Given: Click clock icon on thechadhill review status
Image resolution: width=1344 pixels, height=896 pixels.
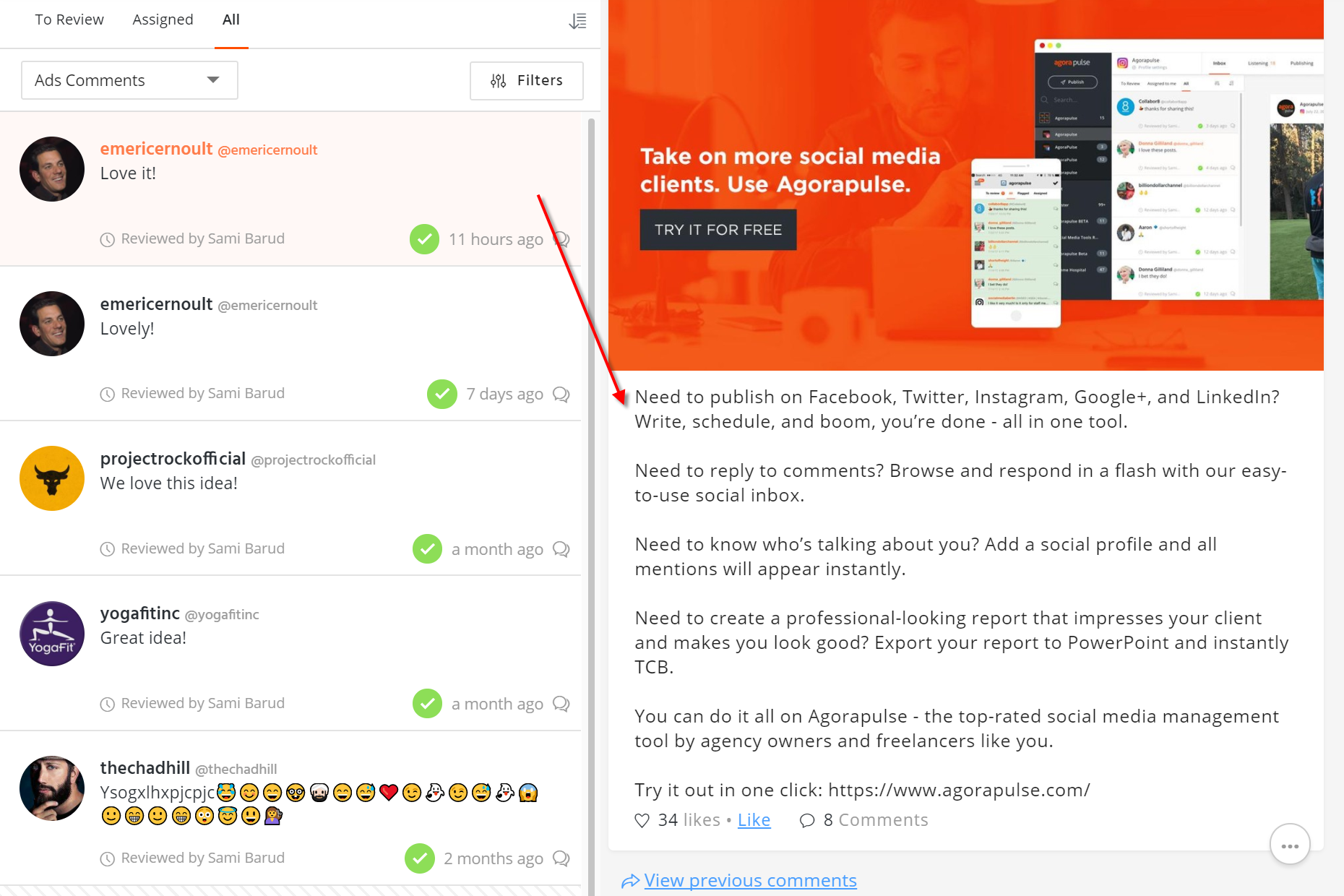Looking at the screenshot, I should (107, 858).
